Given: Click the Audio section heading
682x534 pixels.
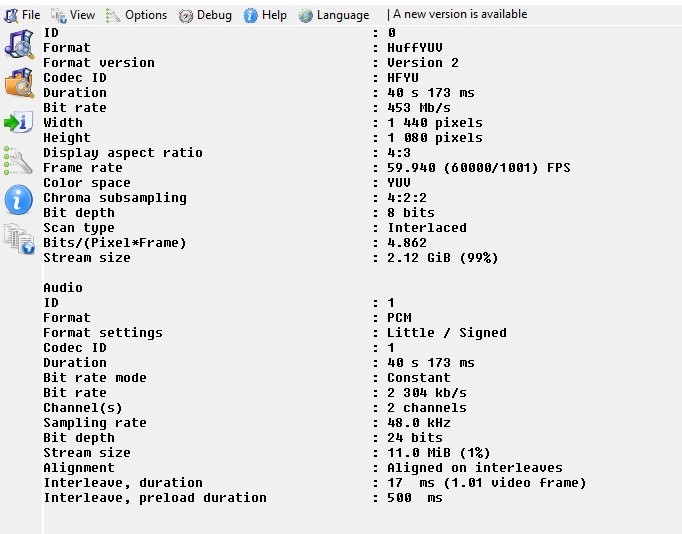Looking at the screenshot, I should (63, 287).
